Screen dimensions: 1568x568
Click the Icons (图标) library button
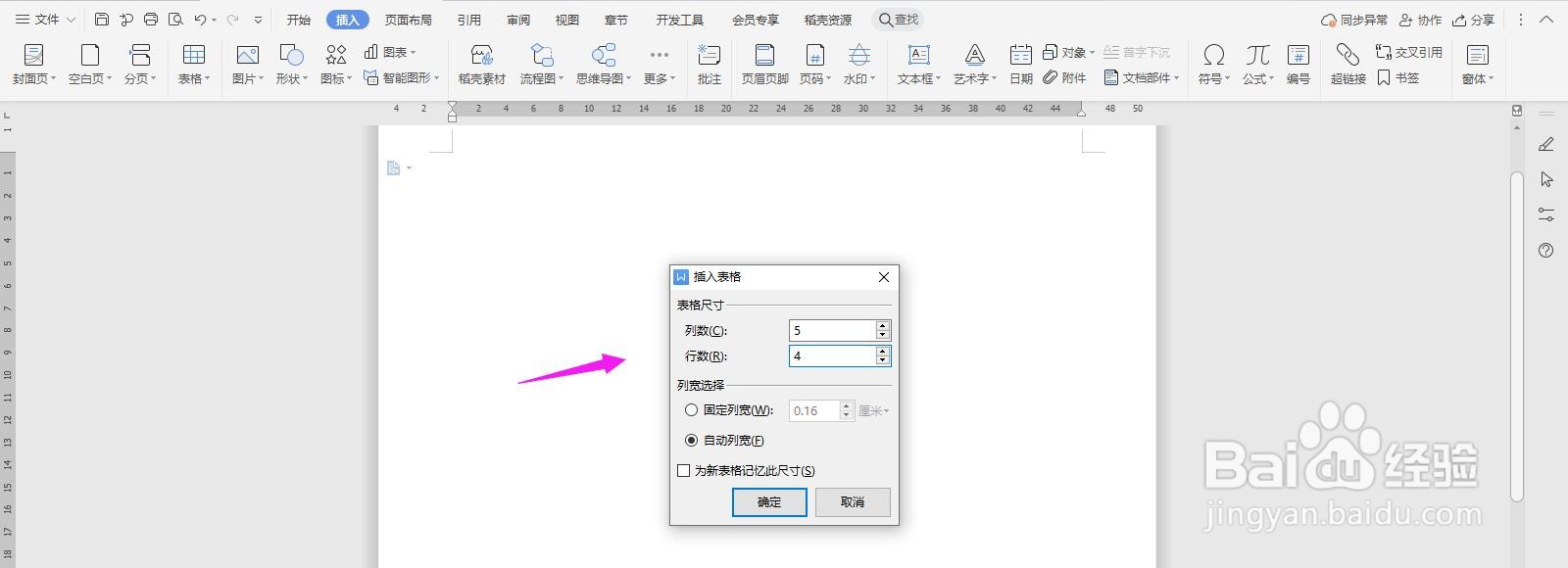point(335,65)
